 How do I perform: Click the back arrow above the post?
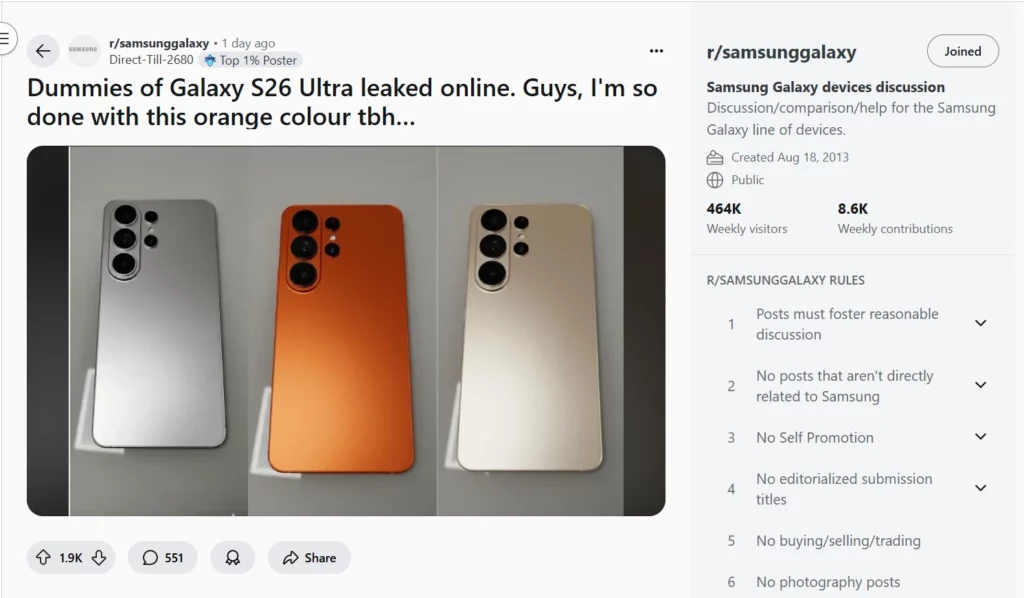point(42,50)
